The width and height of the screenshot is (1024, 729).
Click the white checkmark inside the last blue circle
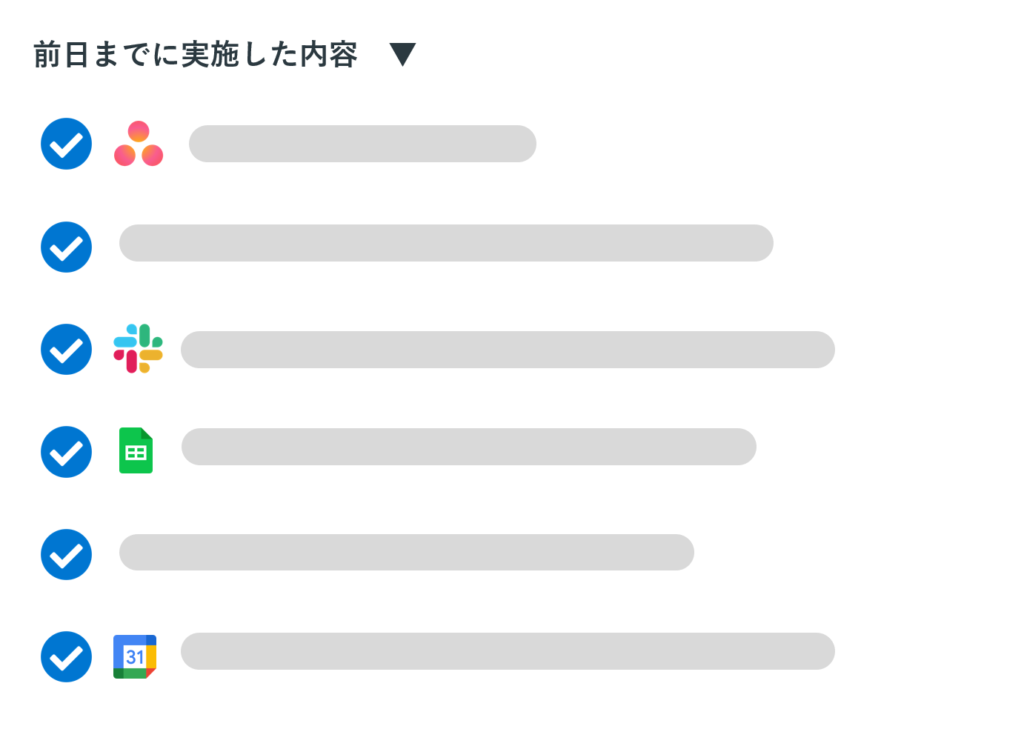point(66,658)
